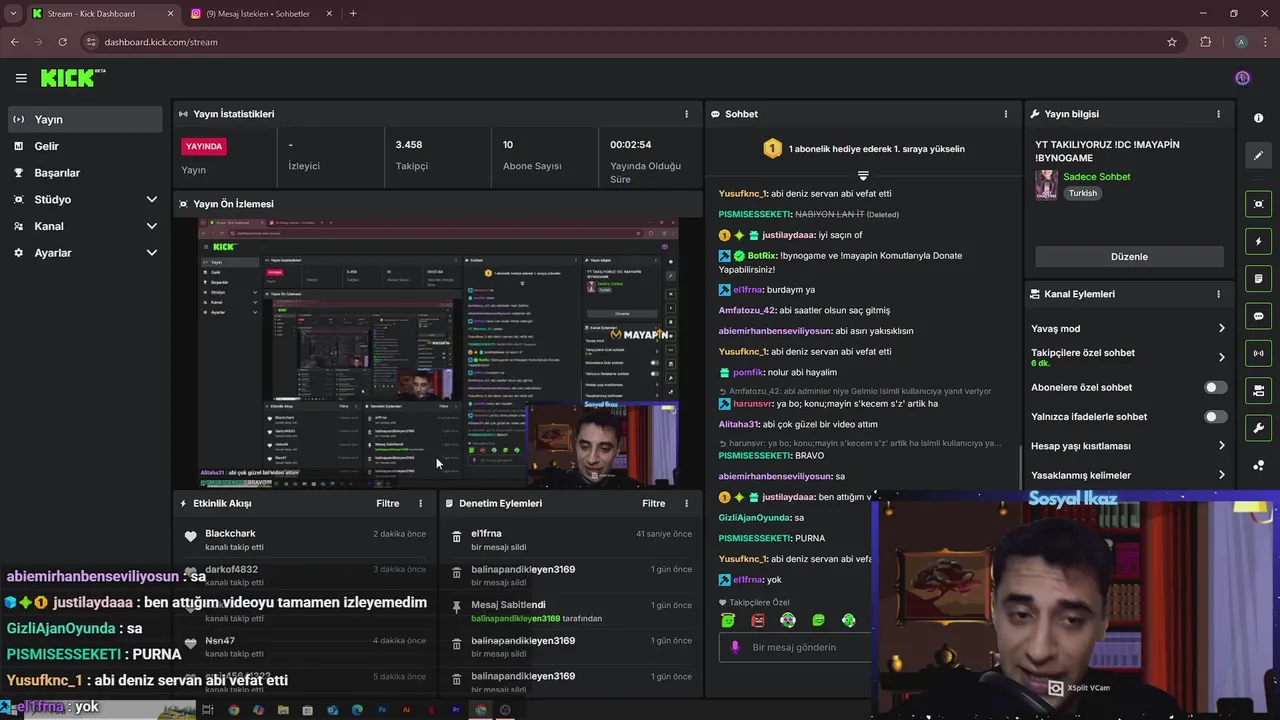This screenshot has width=1280, height=720.
Task: Reload the browser page
Action: click(62, 42)
